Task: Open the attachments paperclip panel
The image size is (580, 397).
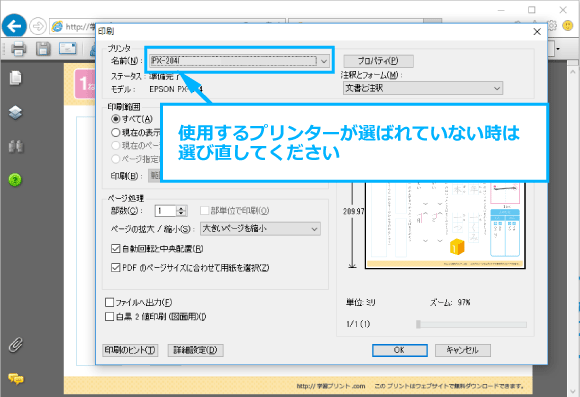Action: (x=16, y=345)
